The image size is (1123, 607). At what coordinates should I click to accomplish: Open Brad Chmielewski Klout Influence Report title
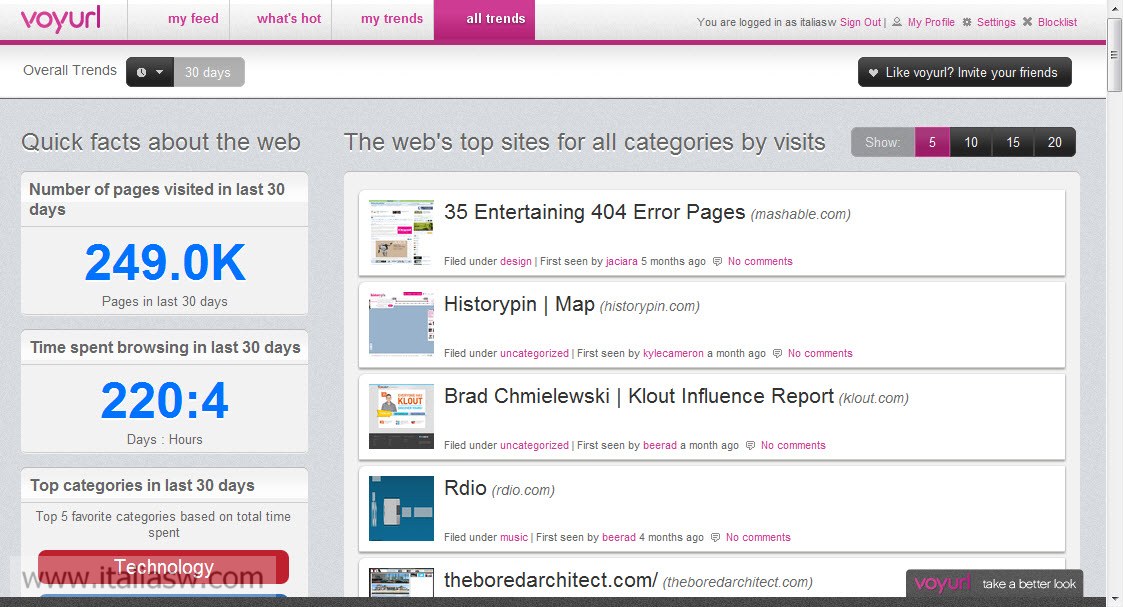pyautogui.click(x=639, y=397)
